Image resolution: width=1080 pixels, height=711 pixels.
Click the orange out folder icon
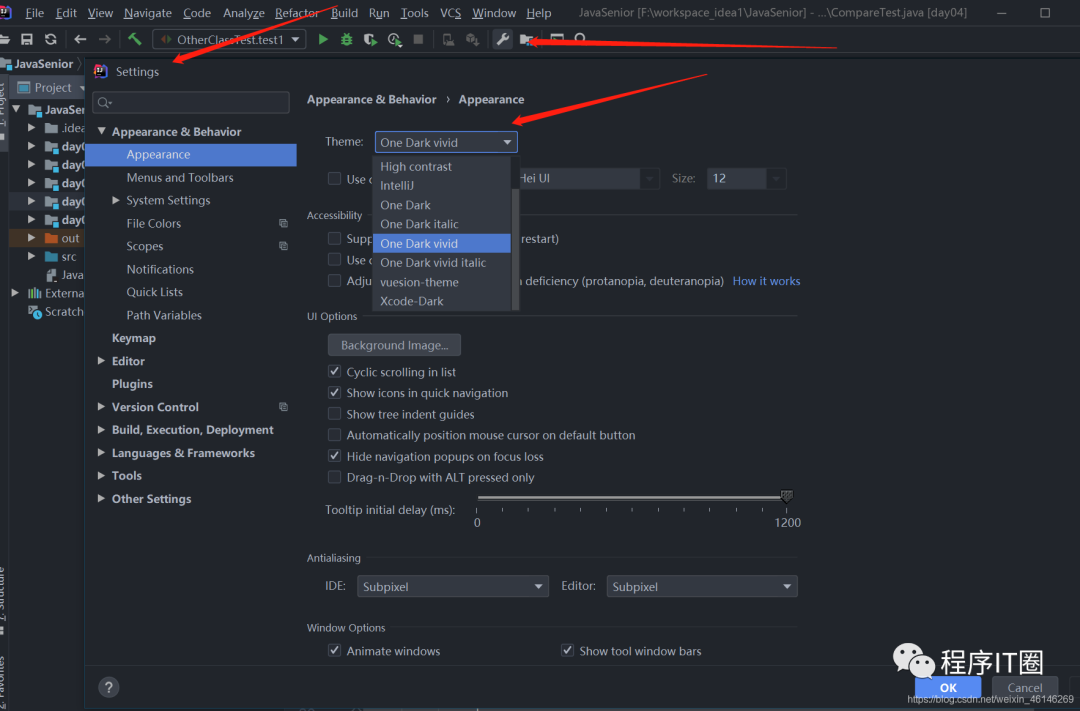pyautogui.click(x=51, y=238)
